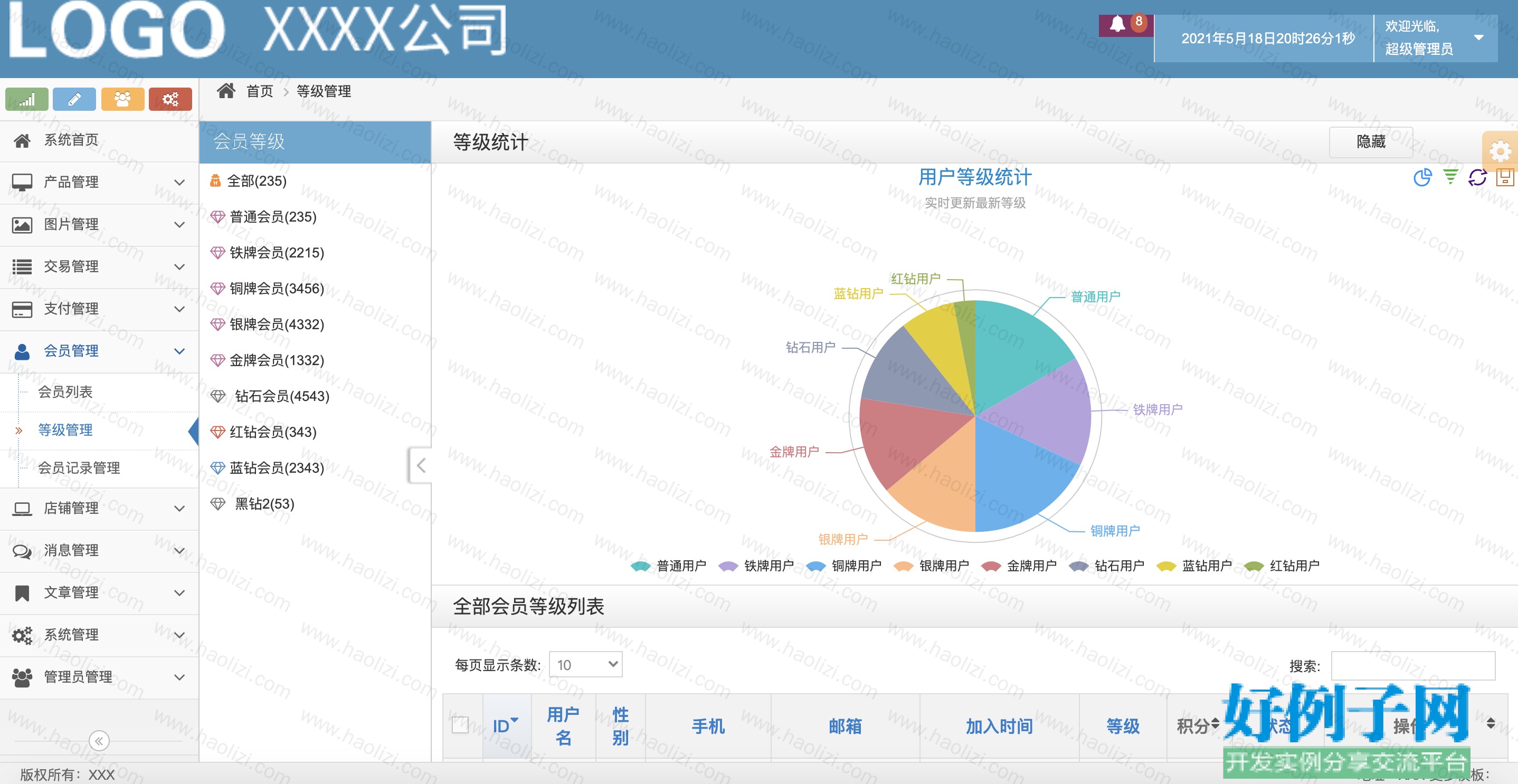This screenshot has height=784, width=1518.
Task: Collapse sidebar with double-chevron circle button
Action: pos(99,740)
